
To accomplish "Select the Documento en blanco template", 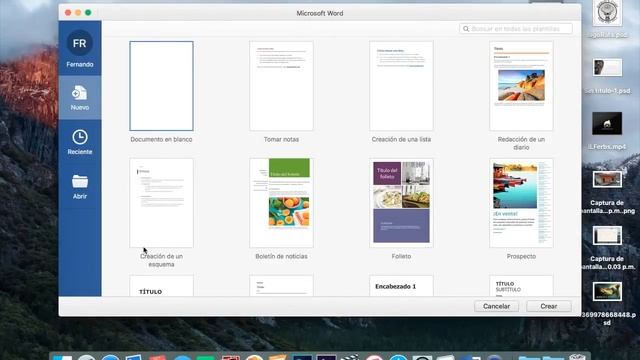I will 161,86.
